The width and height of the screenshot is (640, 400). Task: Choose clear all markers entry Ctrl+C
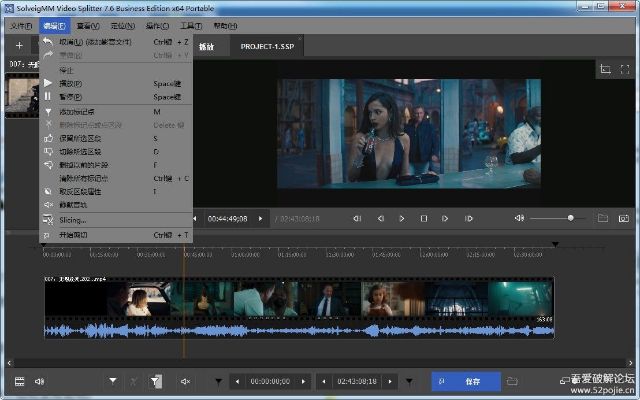click(x=116, y=178)
